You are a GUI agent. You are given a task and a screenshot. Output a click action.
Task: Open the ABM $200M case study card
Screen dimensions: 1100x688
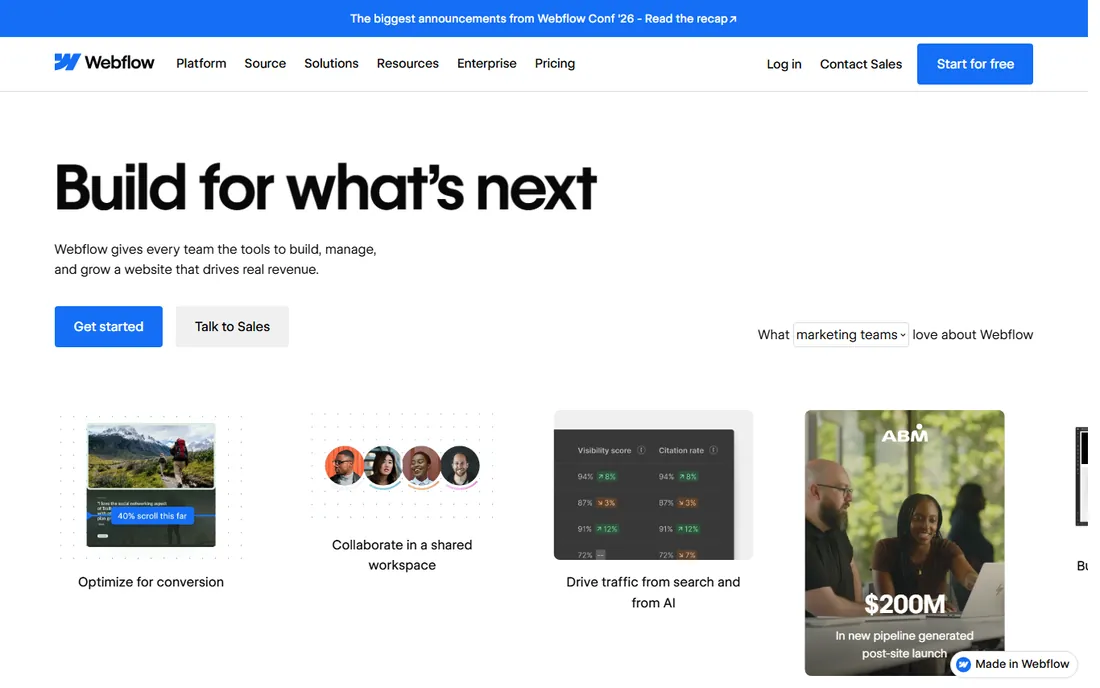[x=904, y=543]
